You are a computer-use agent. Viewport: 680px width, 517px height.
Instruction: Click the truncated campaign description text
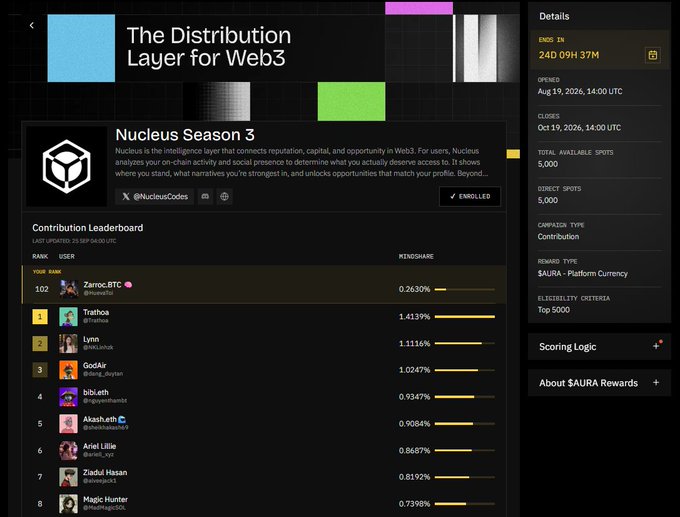coord(301,162)
